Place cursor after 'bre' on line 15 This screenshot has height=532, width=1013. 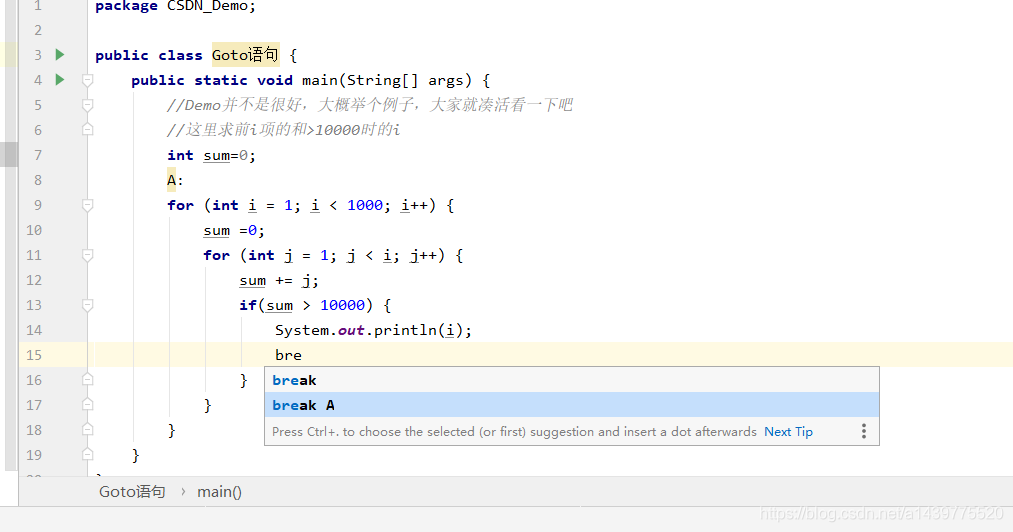tap(302, 355)
